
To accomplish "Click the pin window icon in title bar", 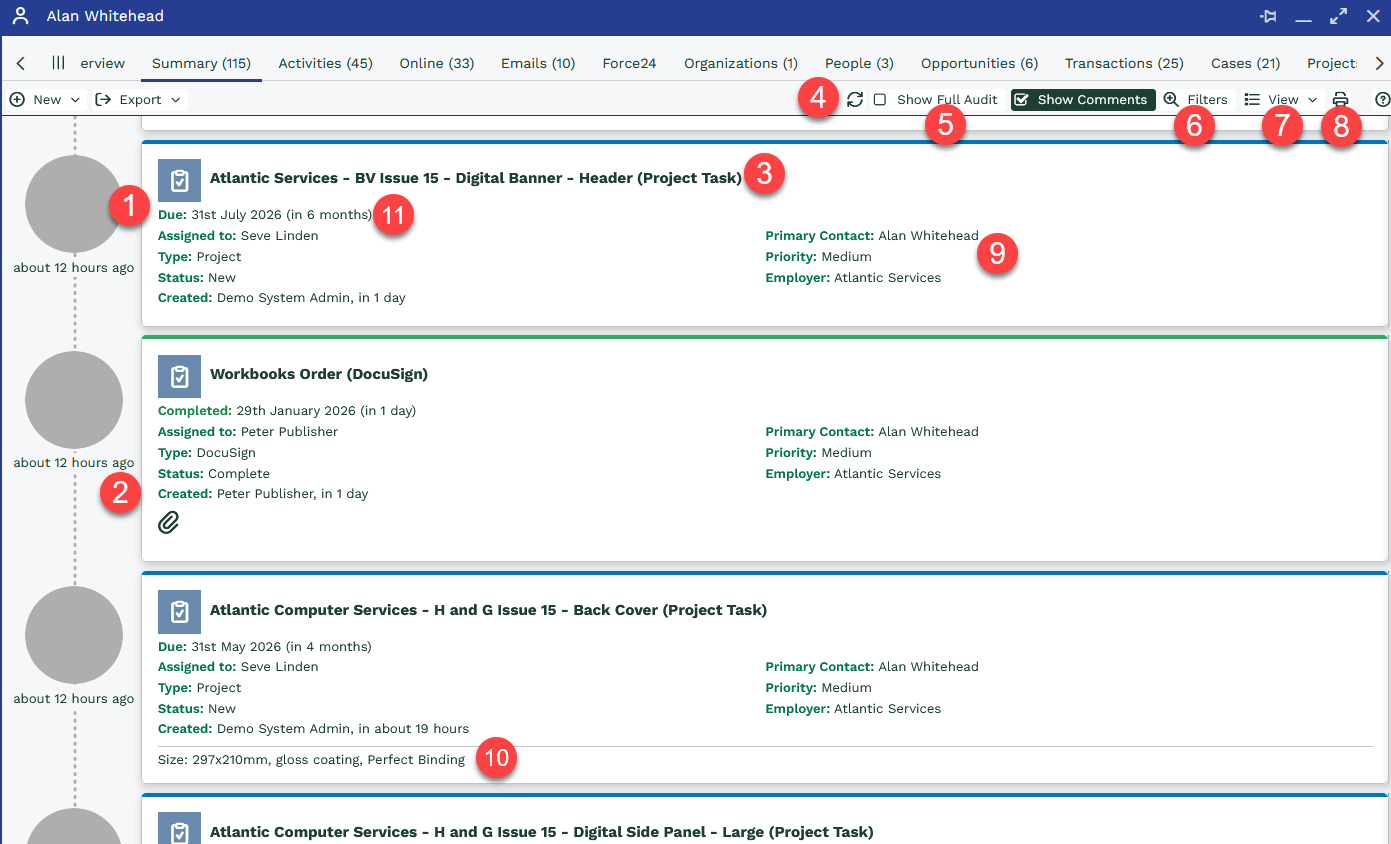I will (1269, 17).
